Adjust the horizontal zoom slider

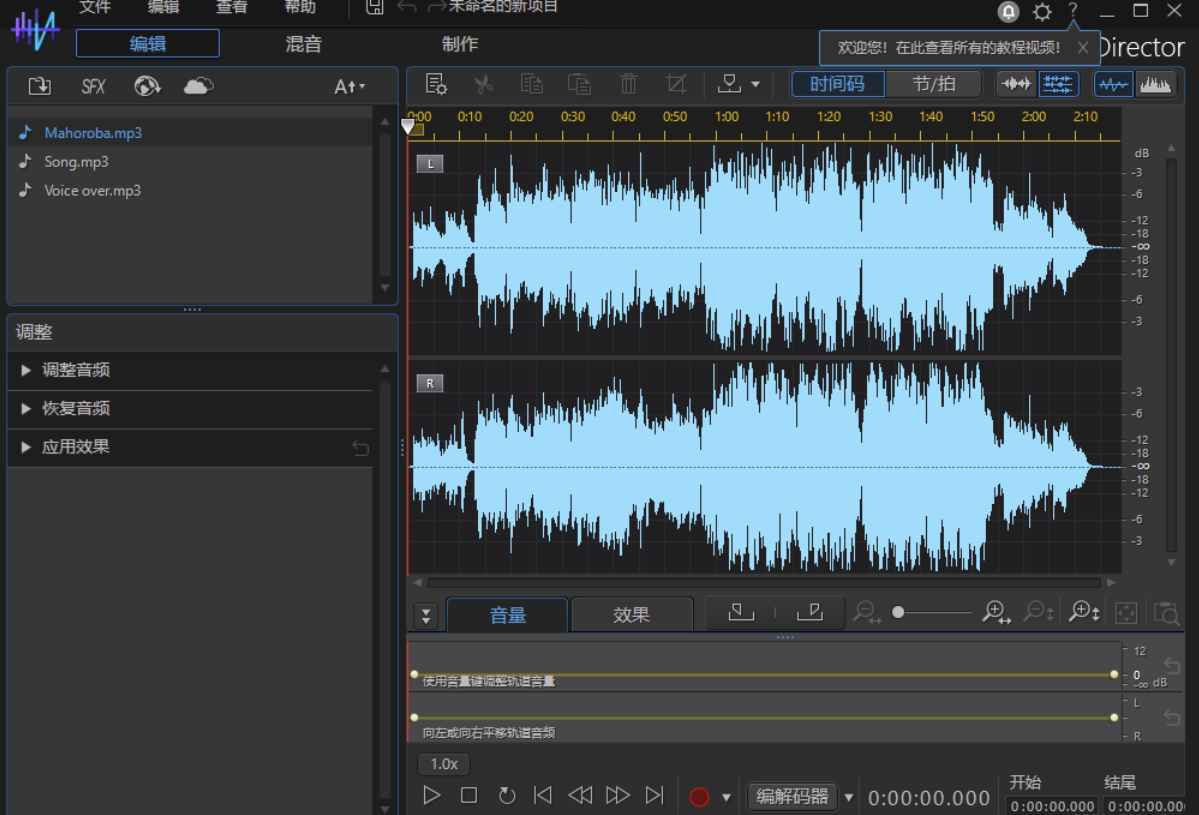[898, 612]
